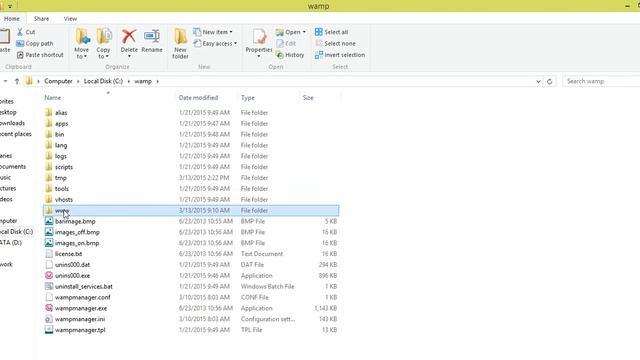Screen dimensions: 640x360
Task: Select the scripts folder row
Action: 191,167
